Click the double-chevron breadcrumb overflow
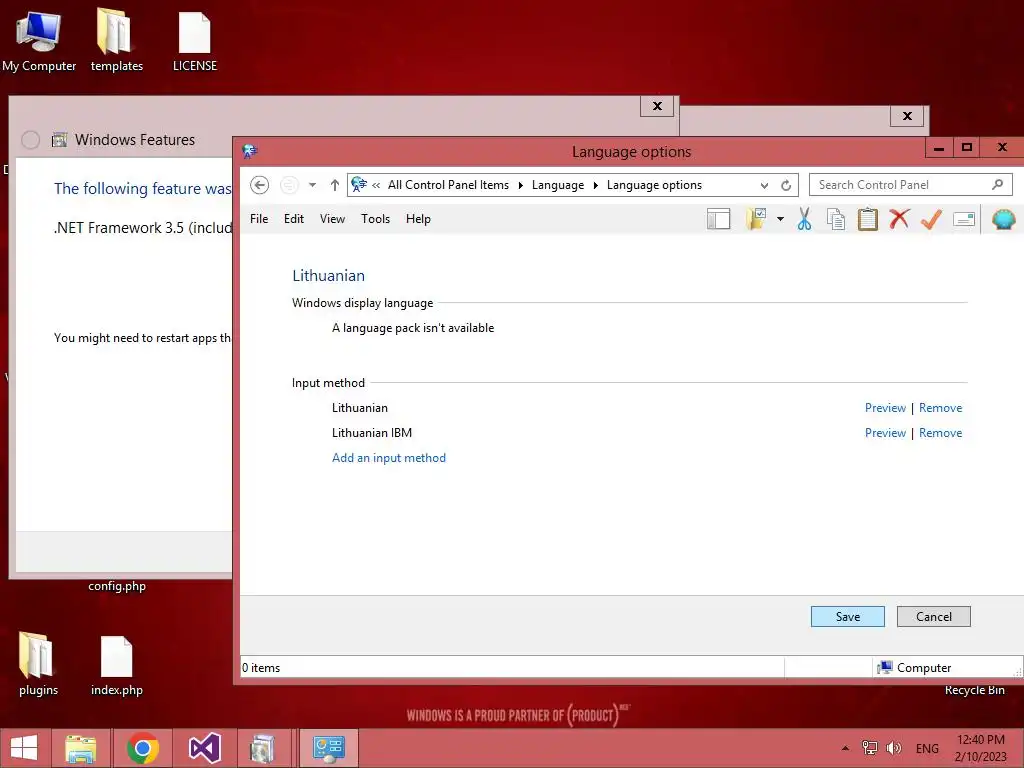Image resolution: width=1024 pixels, height=768 pixels. point(376,185)
